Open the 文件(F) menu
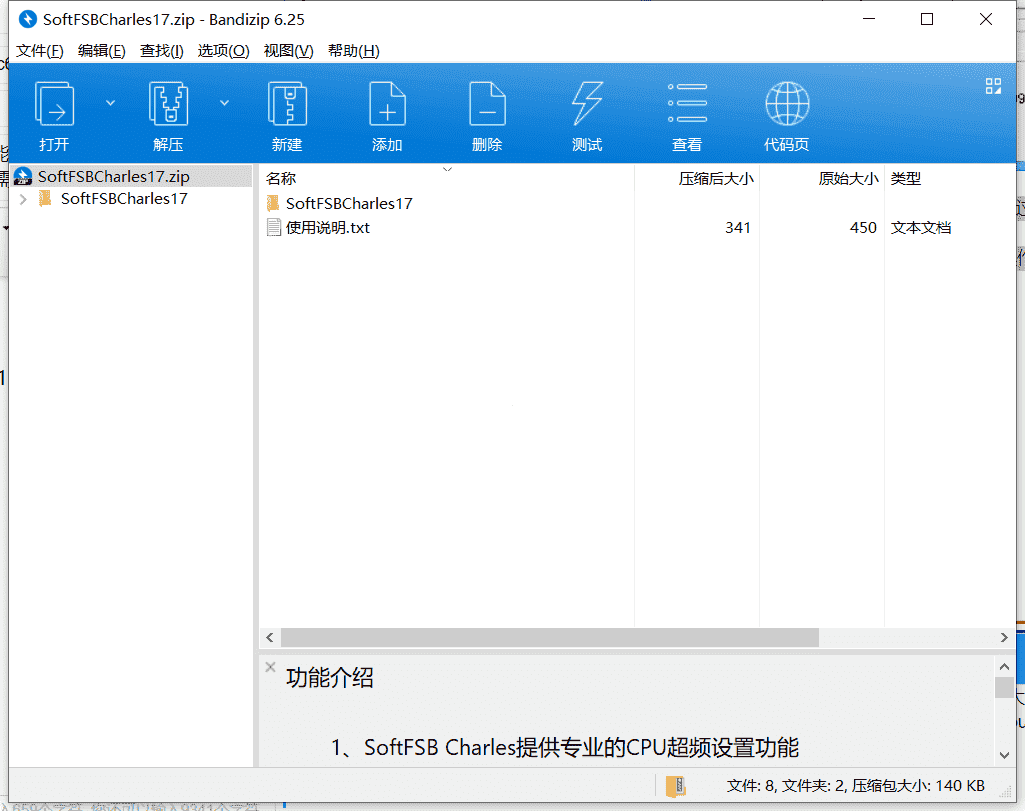 (x=40, y=51)
